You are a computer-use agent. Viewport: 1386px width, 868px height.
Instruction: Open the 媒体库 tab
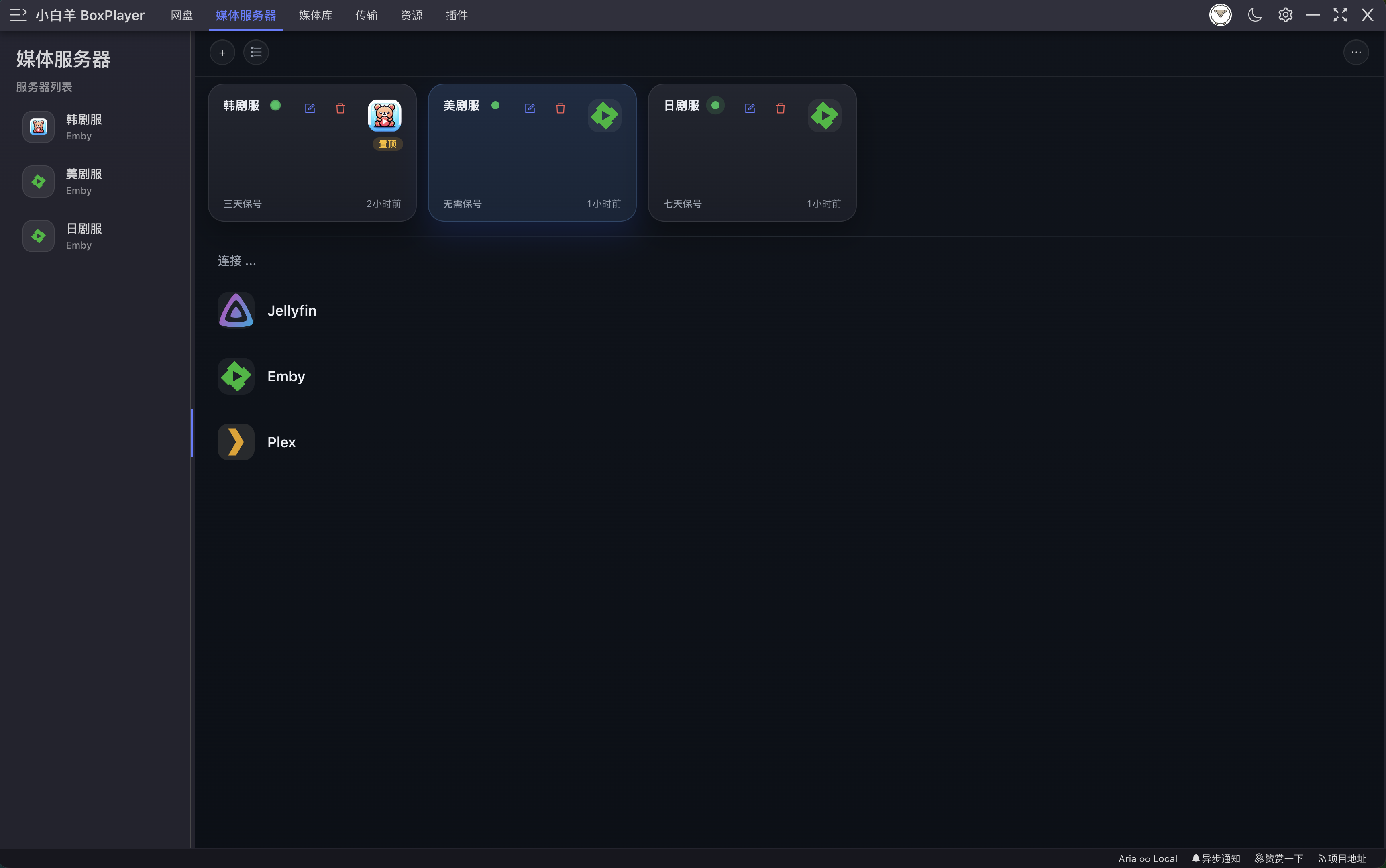pyautogui.click(x=315, y=16)
